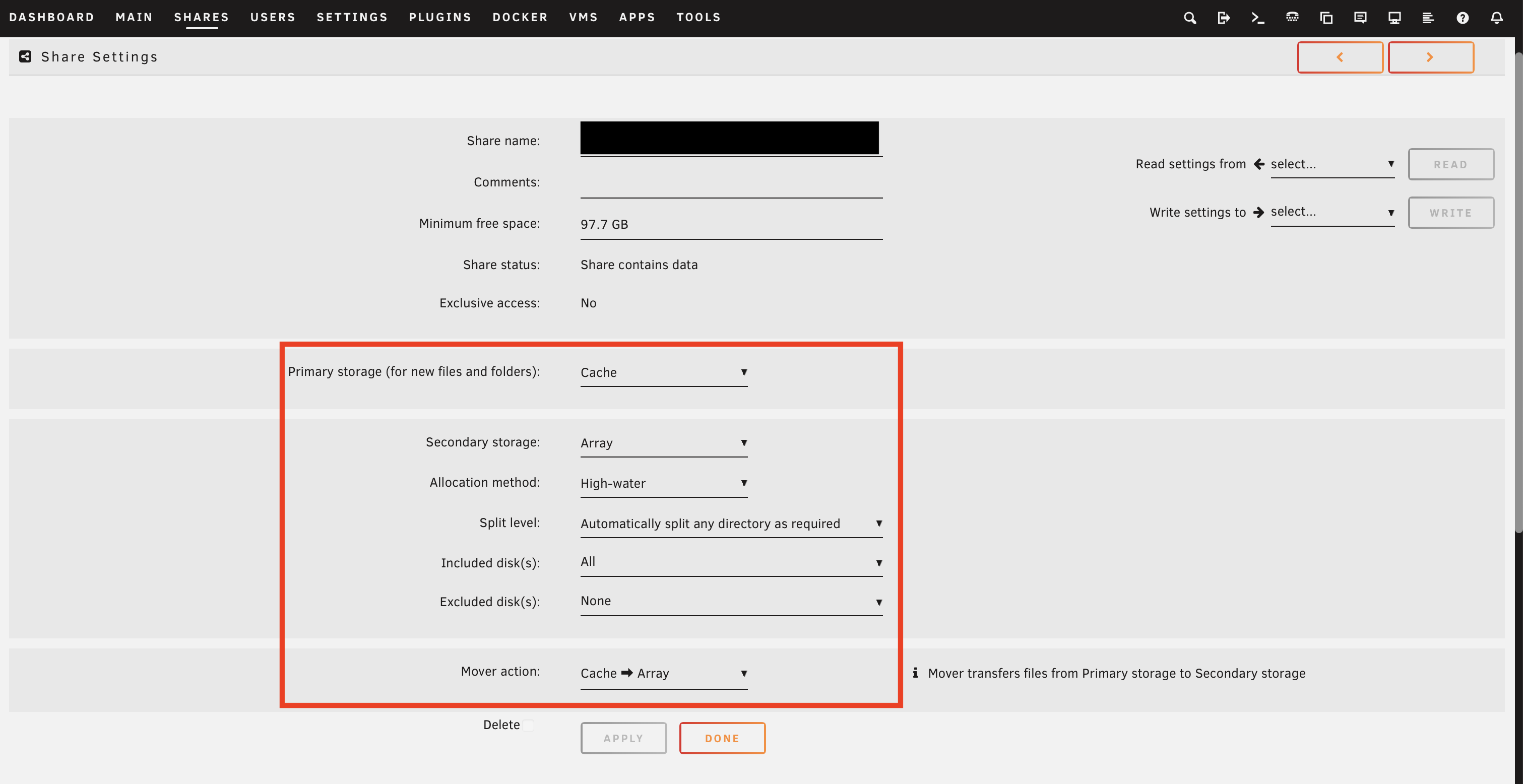Go to next share with right chevron
The image size is (1523, 784).
(x=1430, y=57)
